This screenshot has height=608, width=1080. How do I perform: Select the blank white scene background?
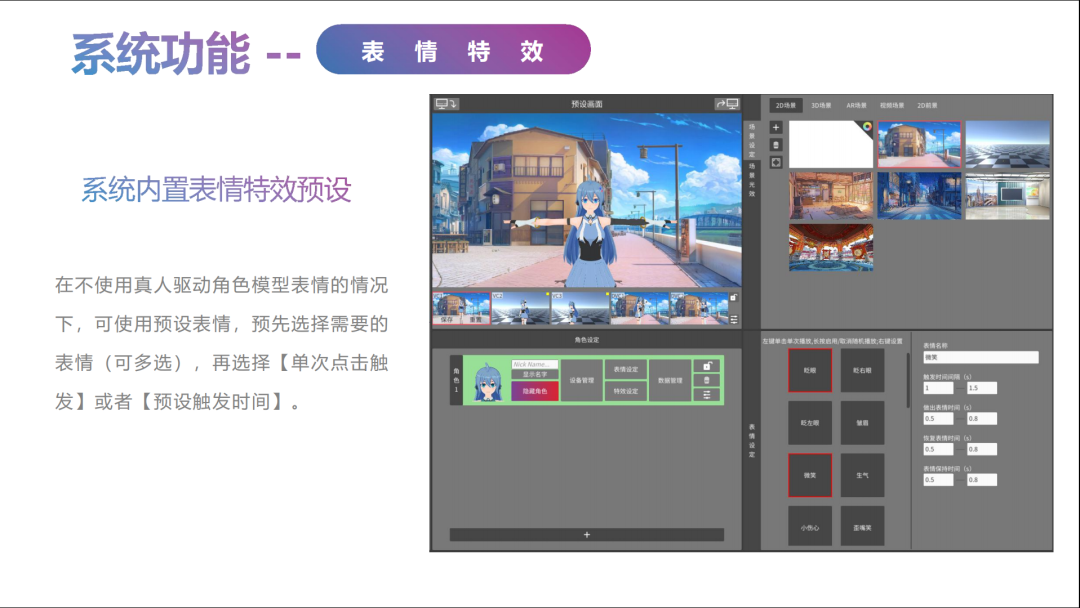(831, 145)
